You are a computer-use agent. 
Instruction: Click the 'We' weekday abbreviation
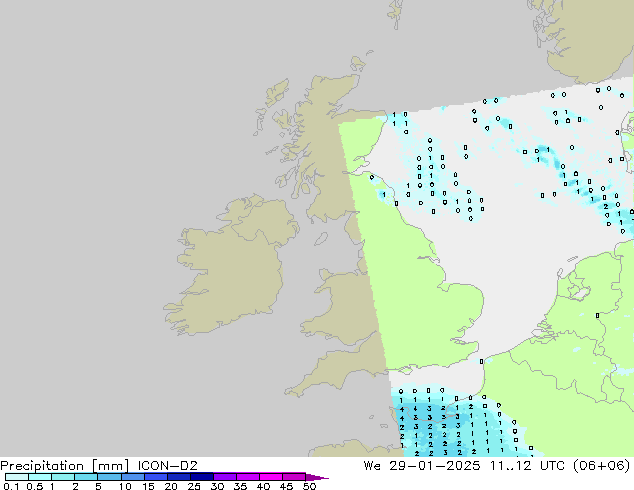tap(372, 465)
